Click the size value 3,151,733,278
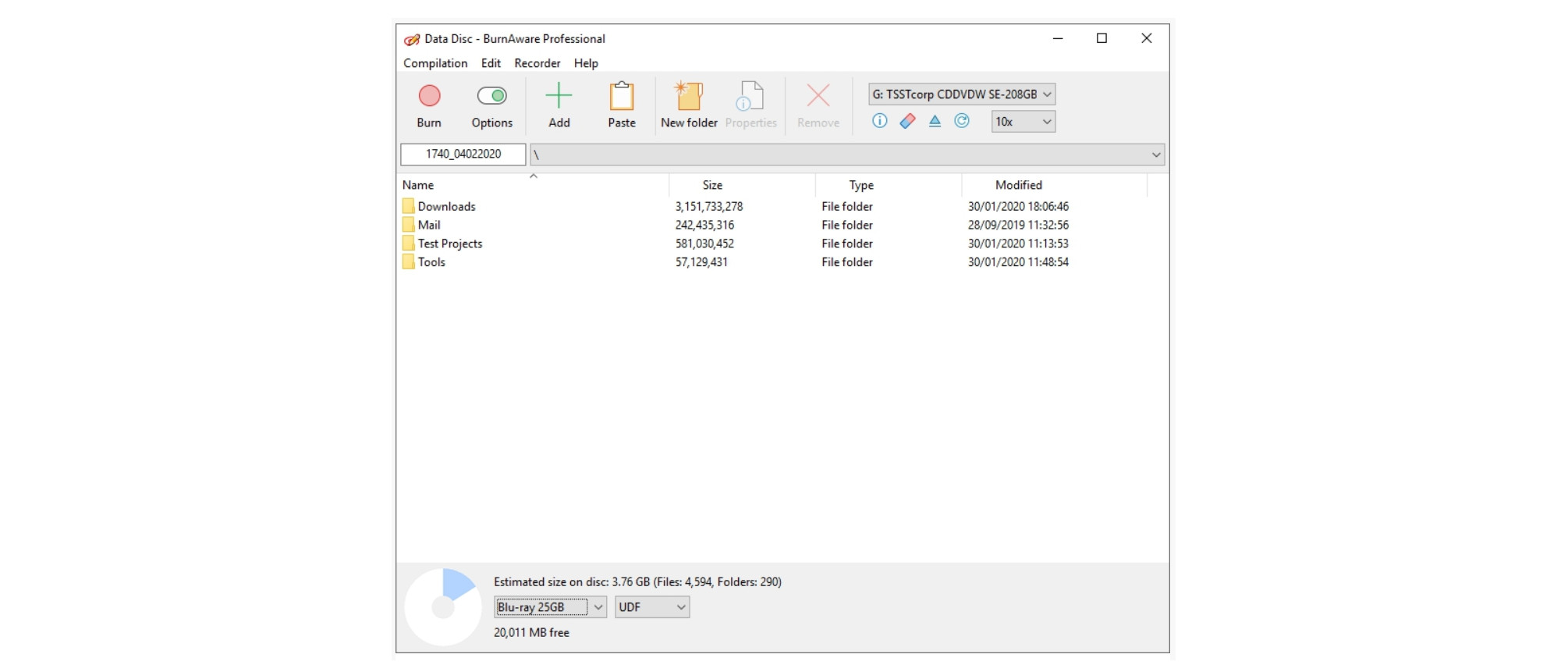1568x672 pixels. 709,206
